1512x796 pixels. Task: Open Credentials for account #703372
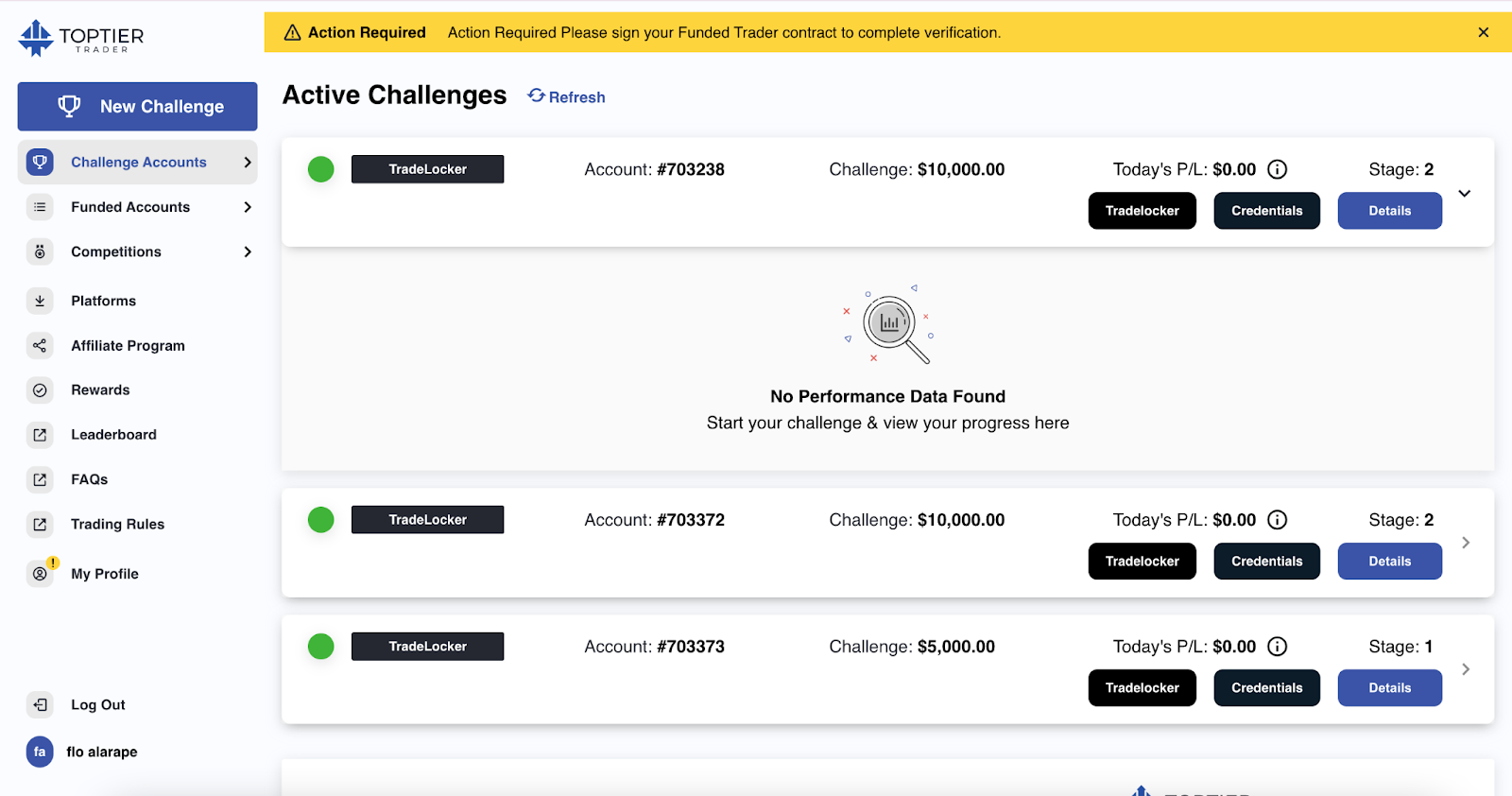tap(1266, 562)
